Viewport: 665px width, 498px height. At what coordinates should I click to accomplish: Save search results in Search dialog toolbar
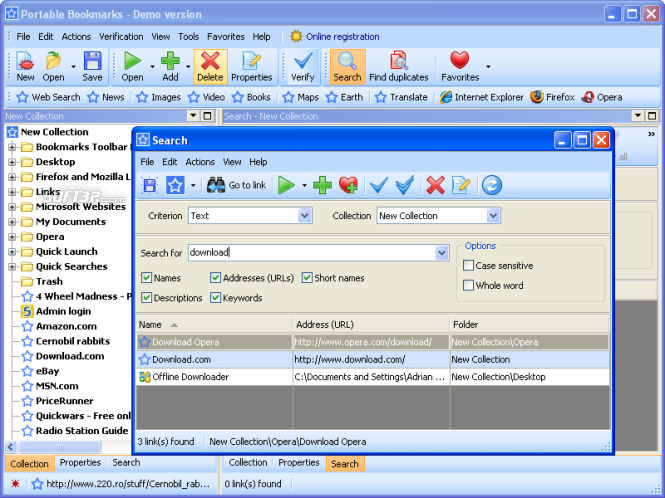point(150,185)
